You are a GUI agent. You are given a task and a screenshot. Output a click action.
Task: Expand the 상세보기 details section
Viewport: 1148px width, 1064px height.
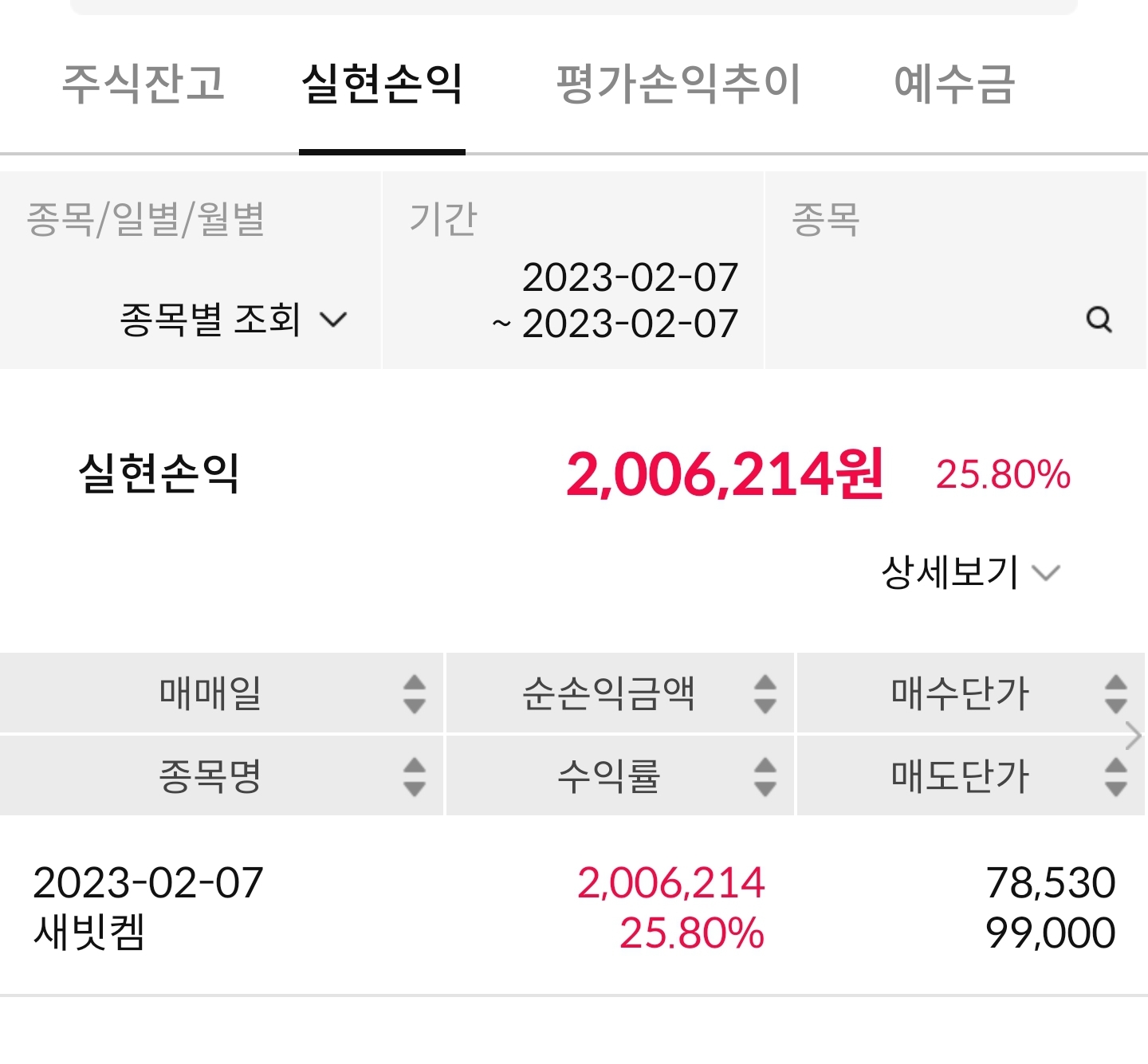(x=970, y=572)
